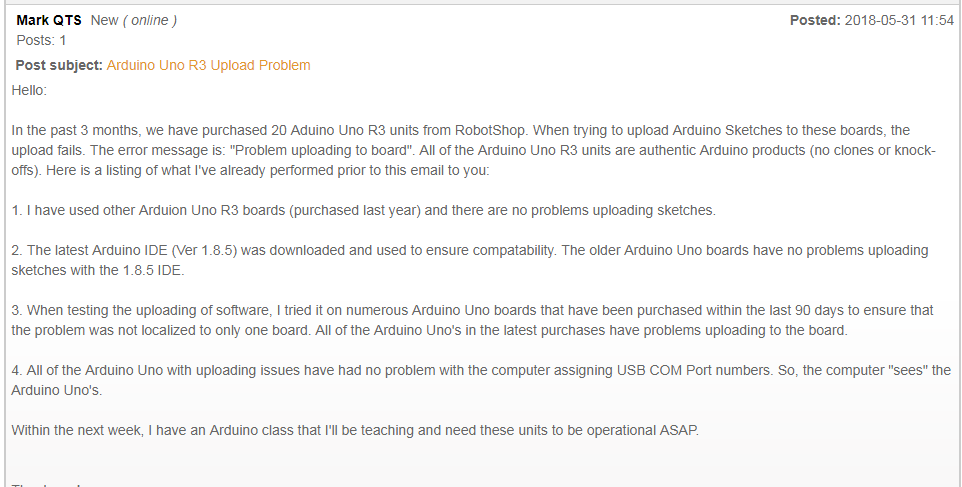Click list item 1 about other boards
This screenshot has width=962, height=487.
click(363, 210)
